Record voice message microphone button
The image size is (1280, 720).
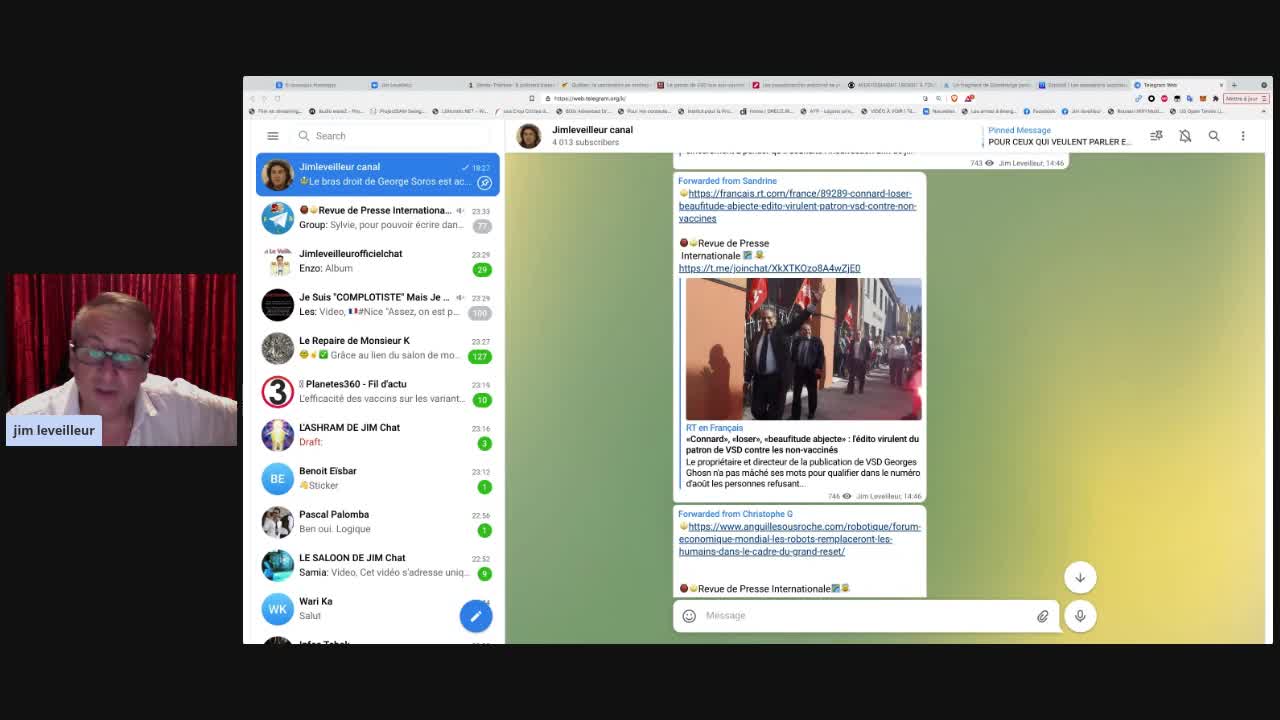coord(1080,616)
